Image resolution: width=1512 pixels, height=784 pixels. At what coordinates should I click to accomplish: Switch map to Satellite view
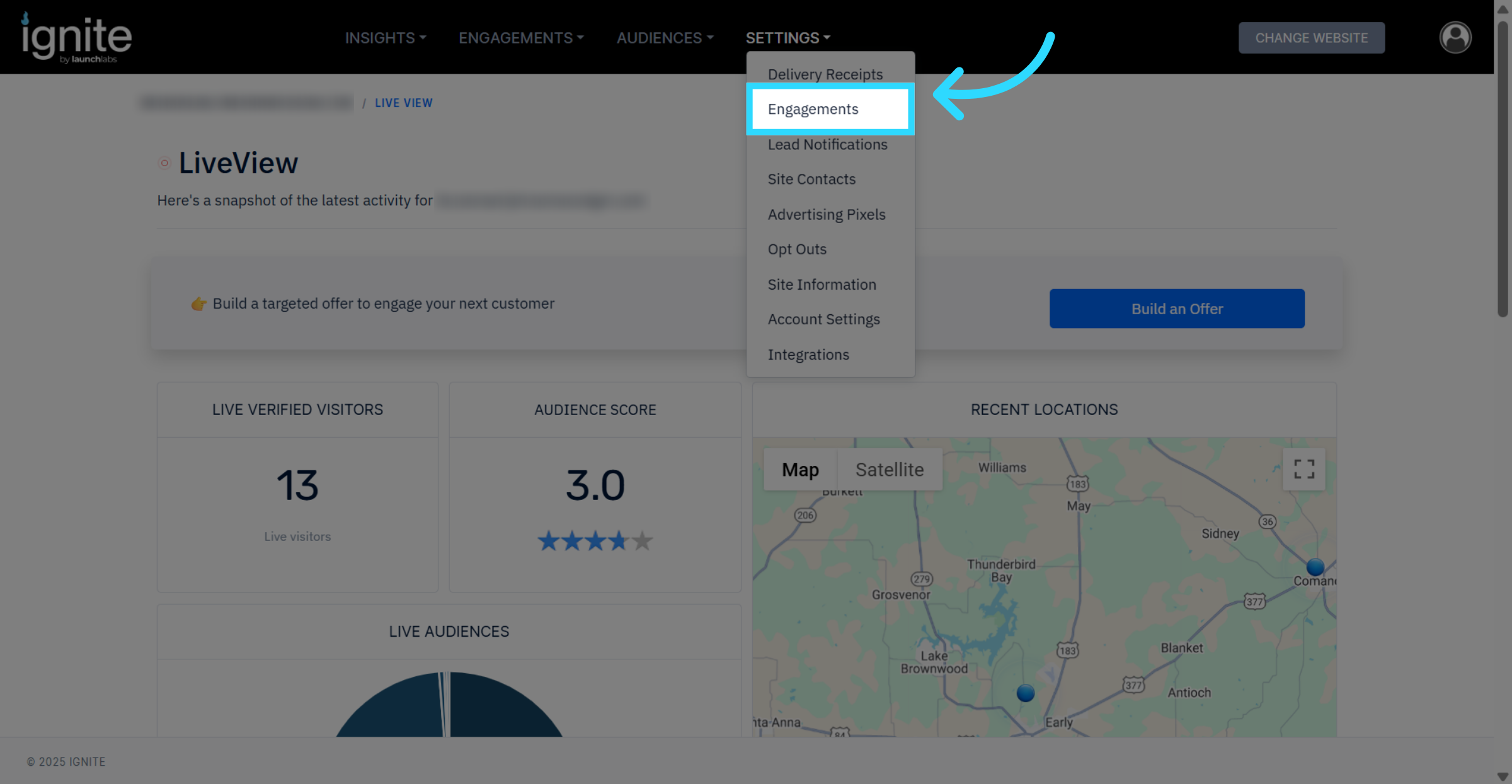[x=889, y=470]
